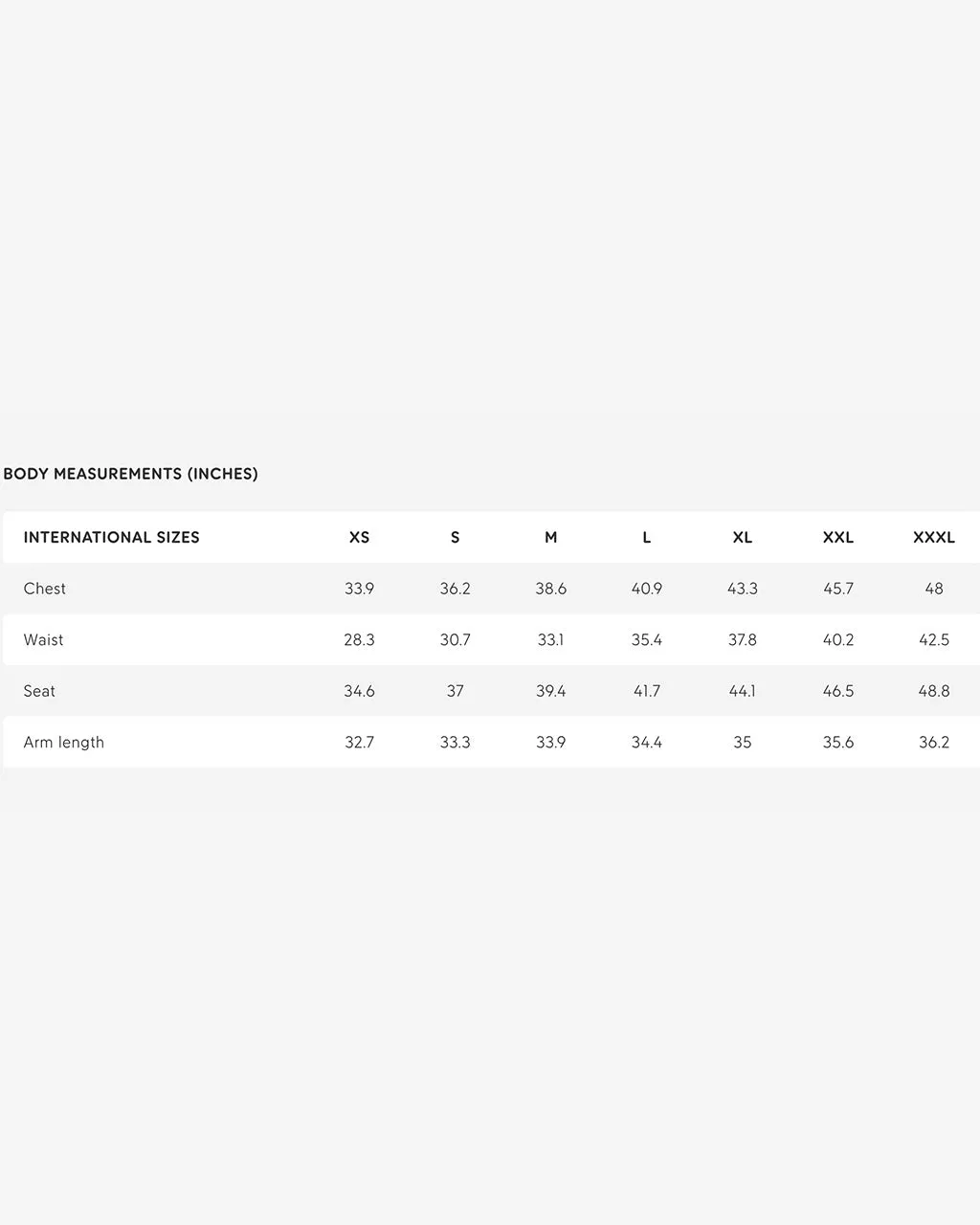Click the Body Measurements (Inches) heading
The image size is (980, 1225).
[131, 474]
